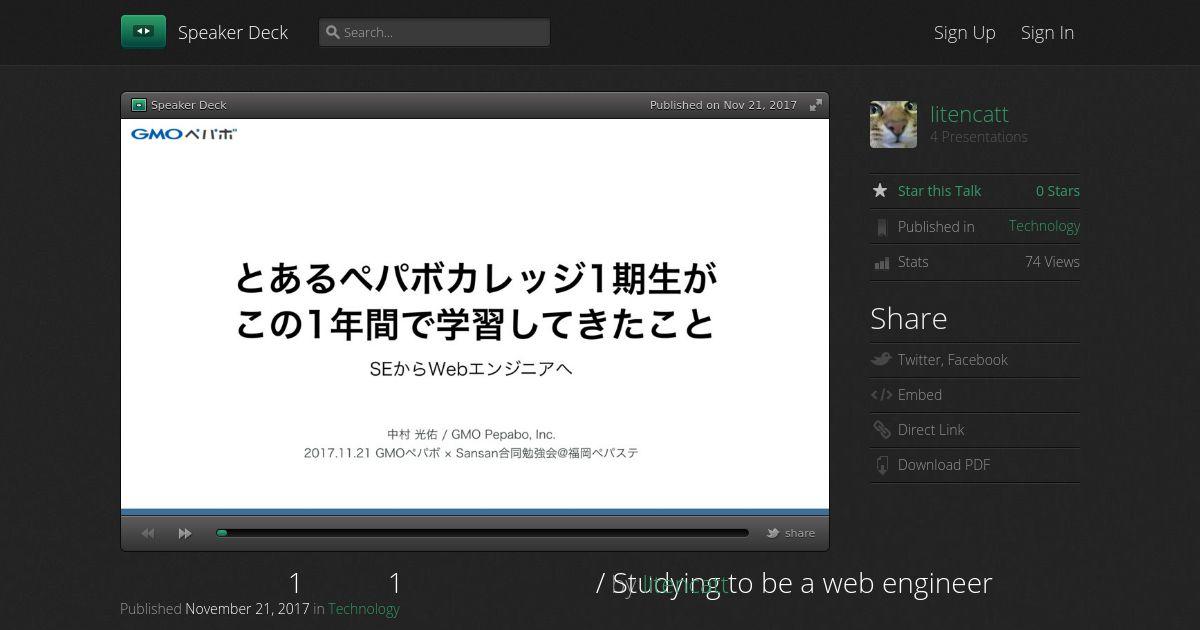Click the chain link icon for Direct Link
This screenshot has height=630, width=1200.
click(881, 430)
